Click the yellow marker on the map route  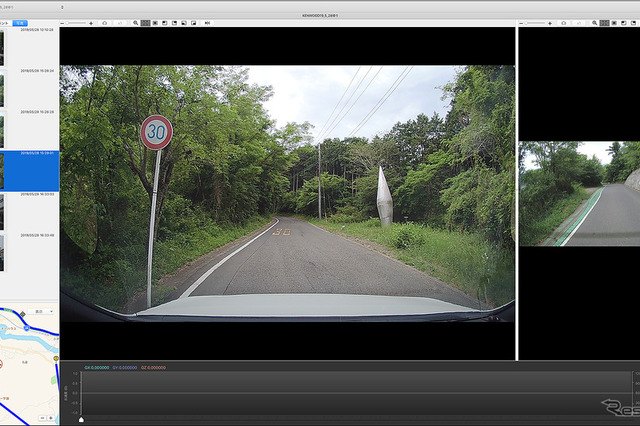[x=56, y=359]
